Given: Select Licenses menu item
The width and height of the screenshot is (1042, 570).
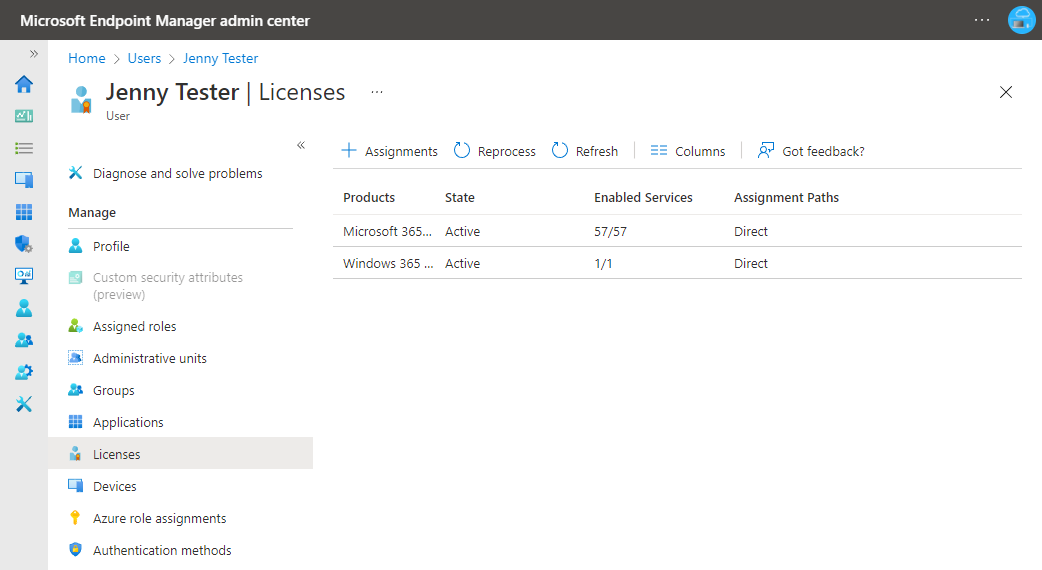Looking at the screenshot, I should click(180, 454).
